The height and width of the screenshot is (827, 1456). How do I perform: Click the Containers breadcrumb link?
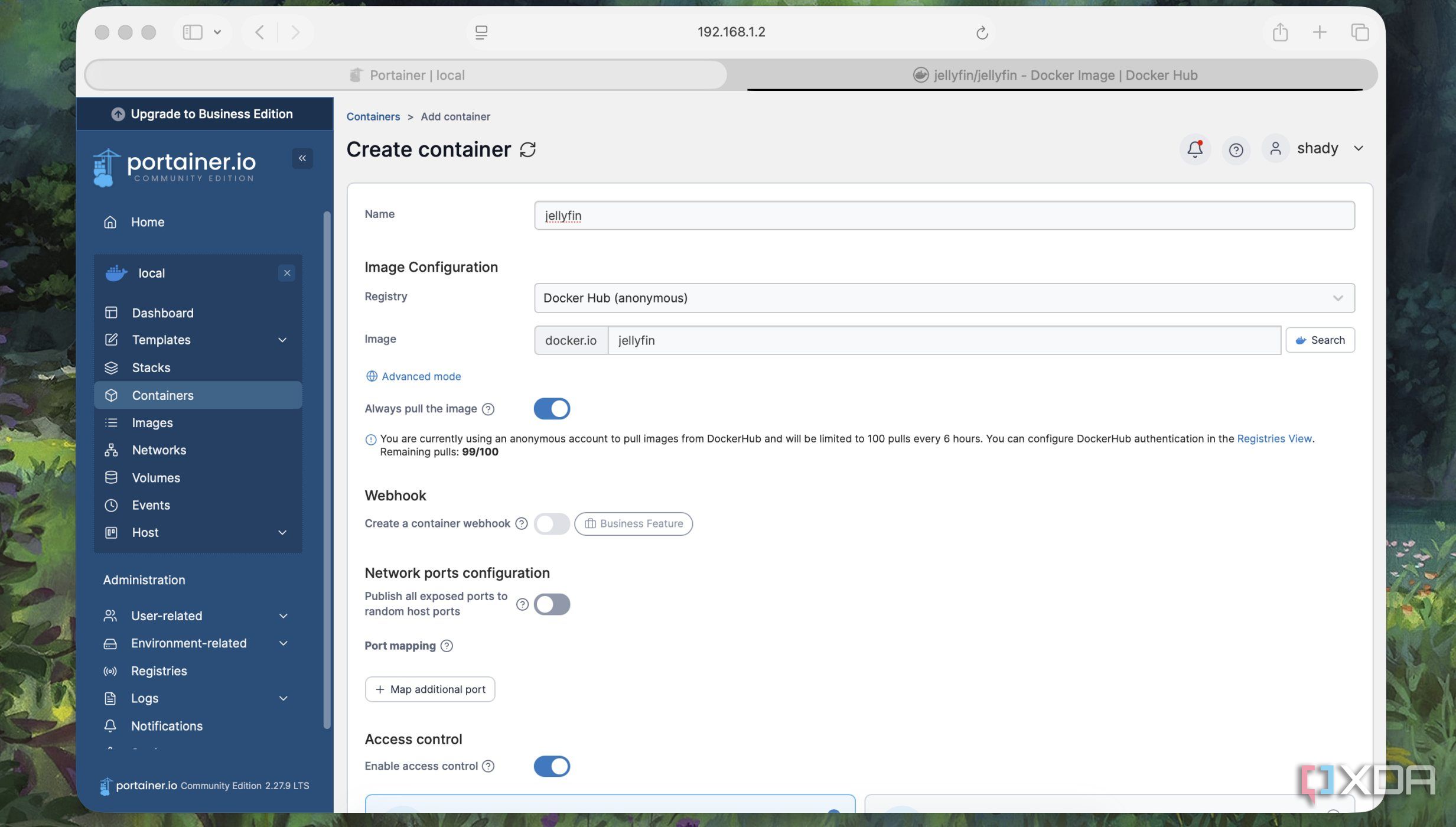pos(373,116)
